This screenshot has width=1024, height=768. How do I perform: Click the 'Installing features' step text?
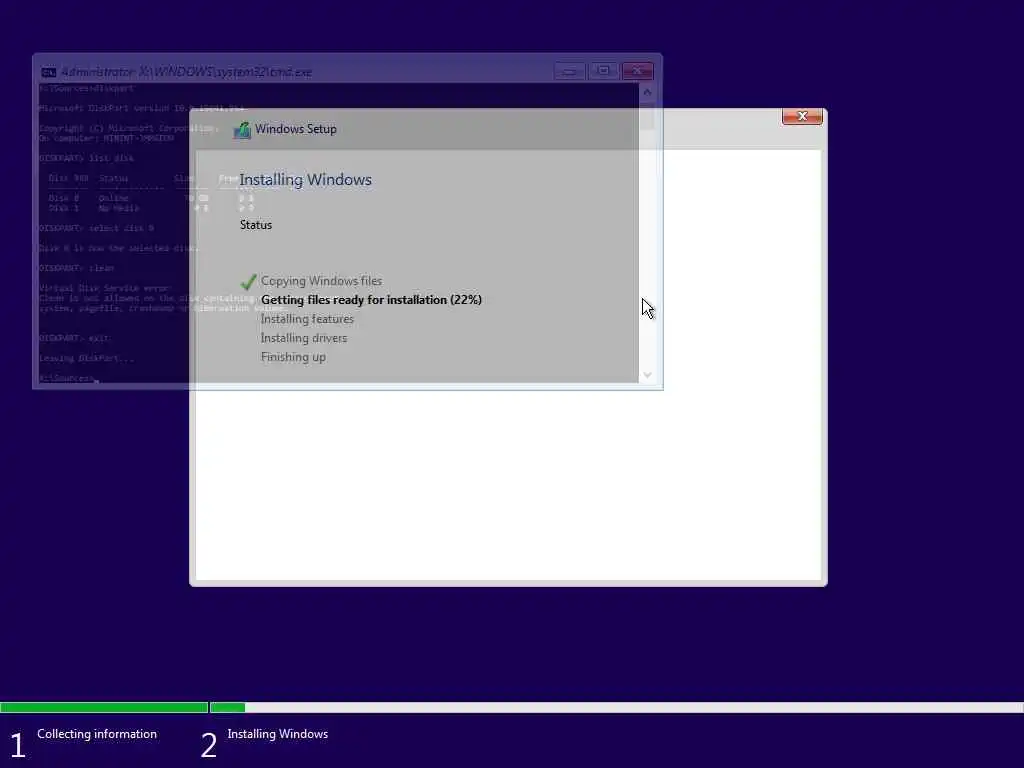point(307,319)
